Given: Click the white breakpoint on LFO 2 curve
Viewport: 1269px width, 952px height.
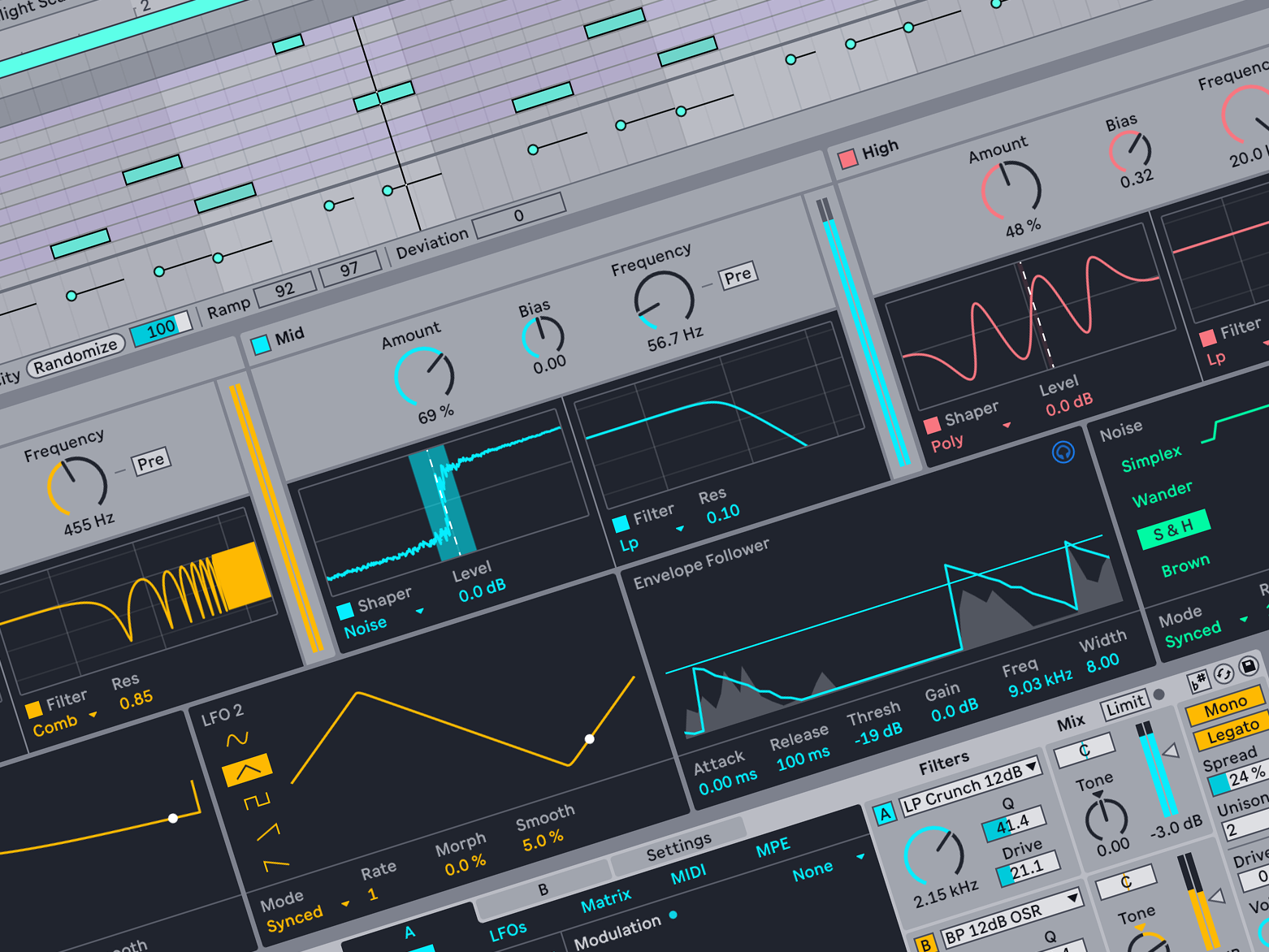Looking at the screenshot, I should 590,739.
